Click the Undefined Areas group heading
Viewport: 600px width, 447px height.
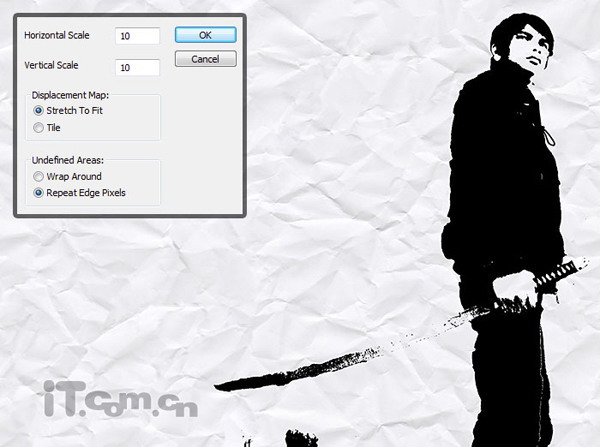68,160
